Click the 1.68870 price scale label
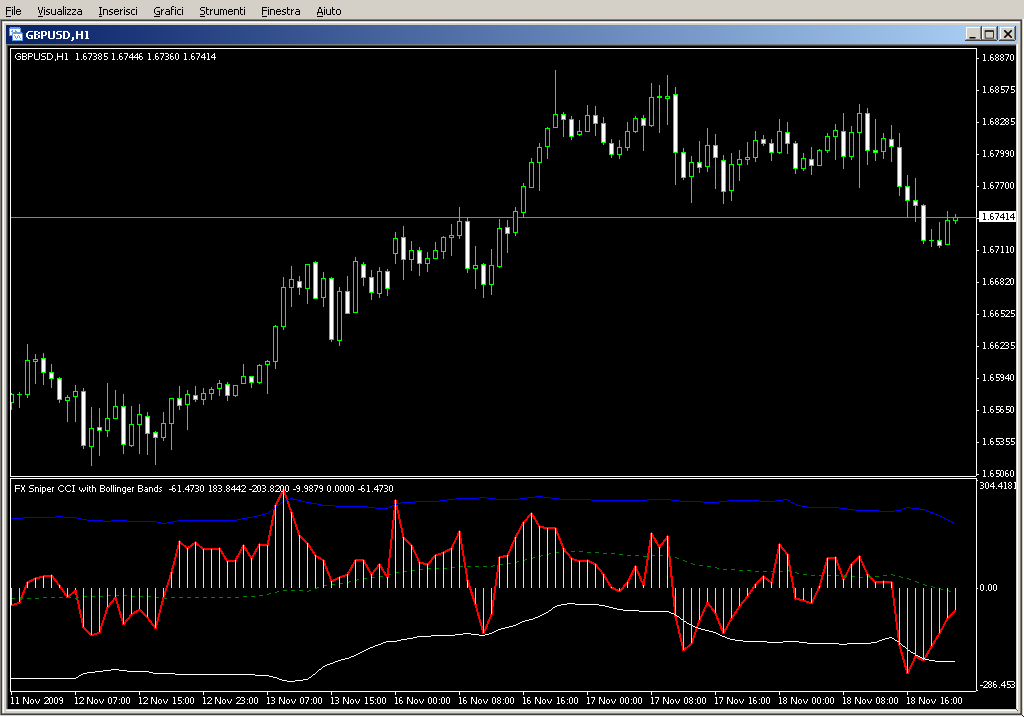1024x717 pixels. tap(998, 57)
